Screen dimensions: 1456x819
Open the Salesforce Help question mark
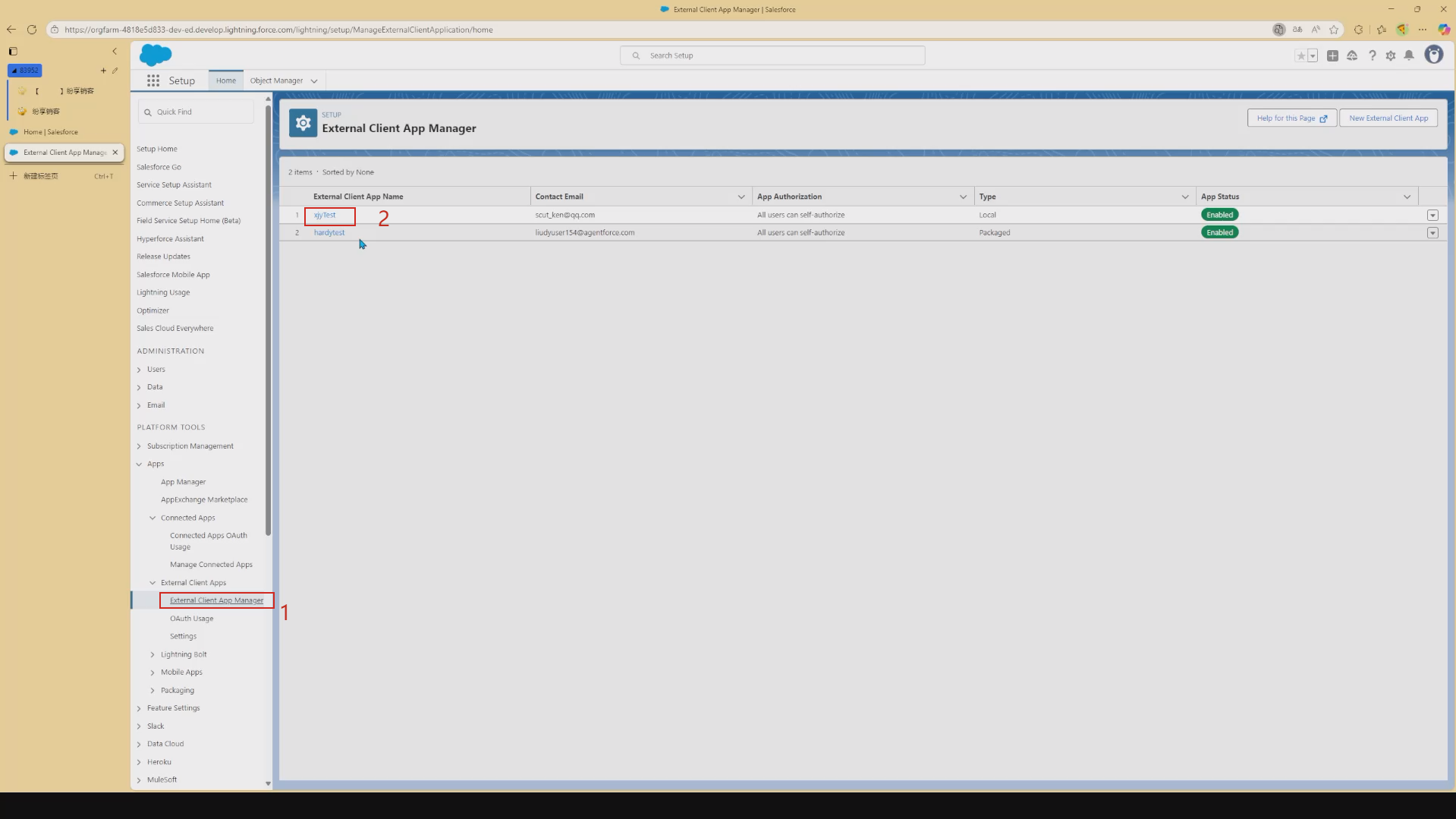(x=1372, y=55)
